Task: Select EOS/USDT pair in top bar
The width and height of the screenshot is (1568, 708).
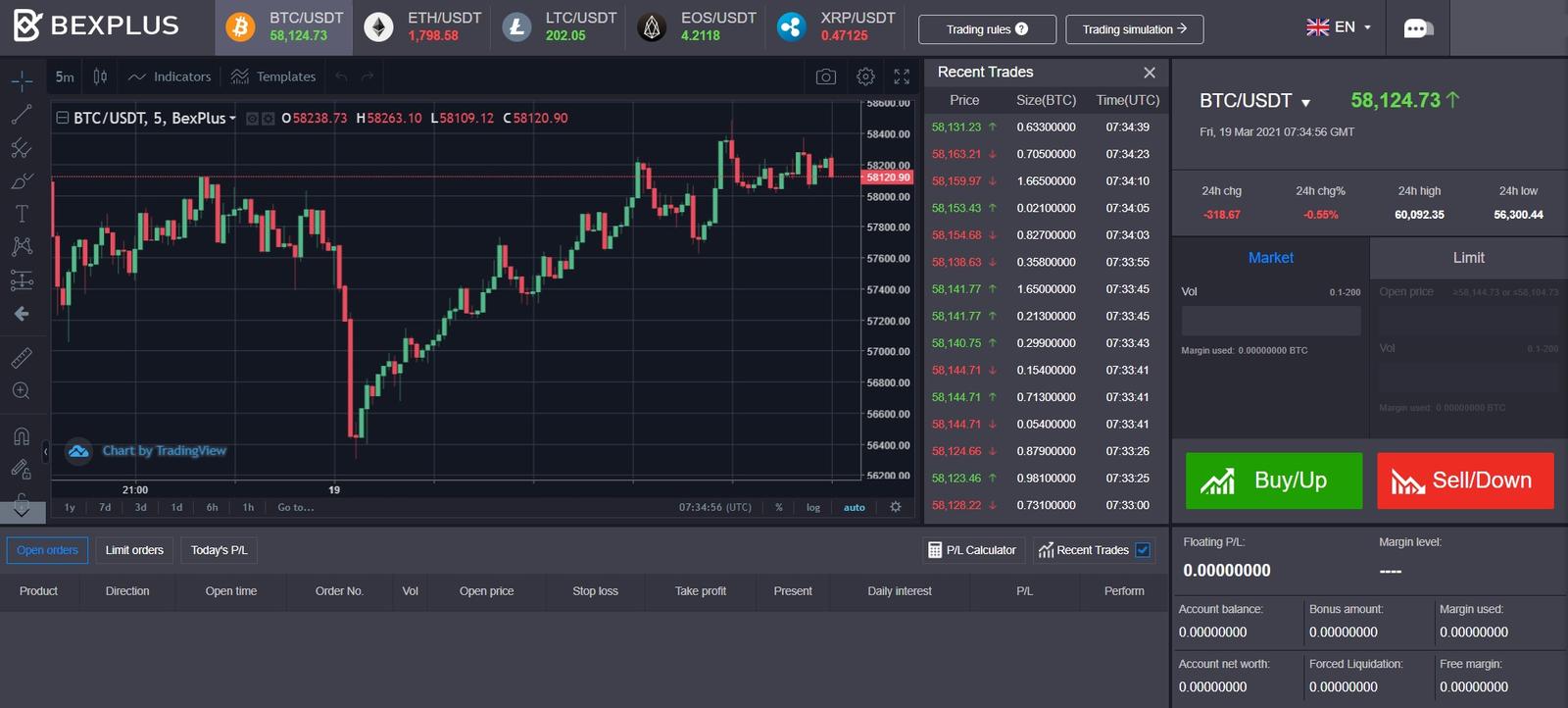Action: (x=698, y=27)
